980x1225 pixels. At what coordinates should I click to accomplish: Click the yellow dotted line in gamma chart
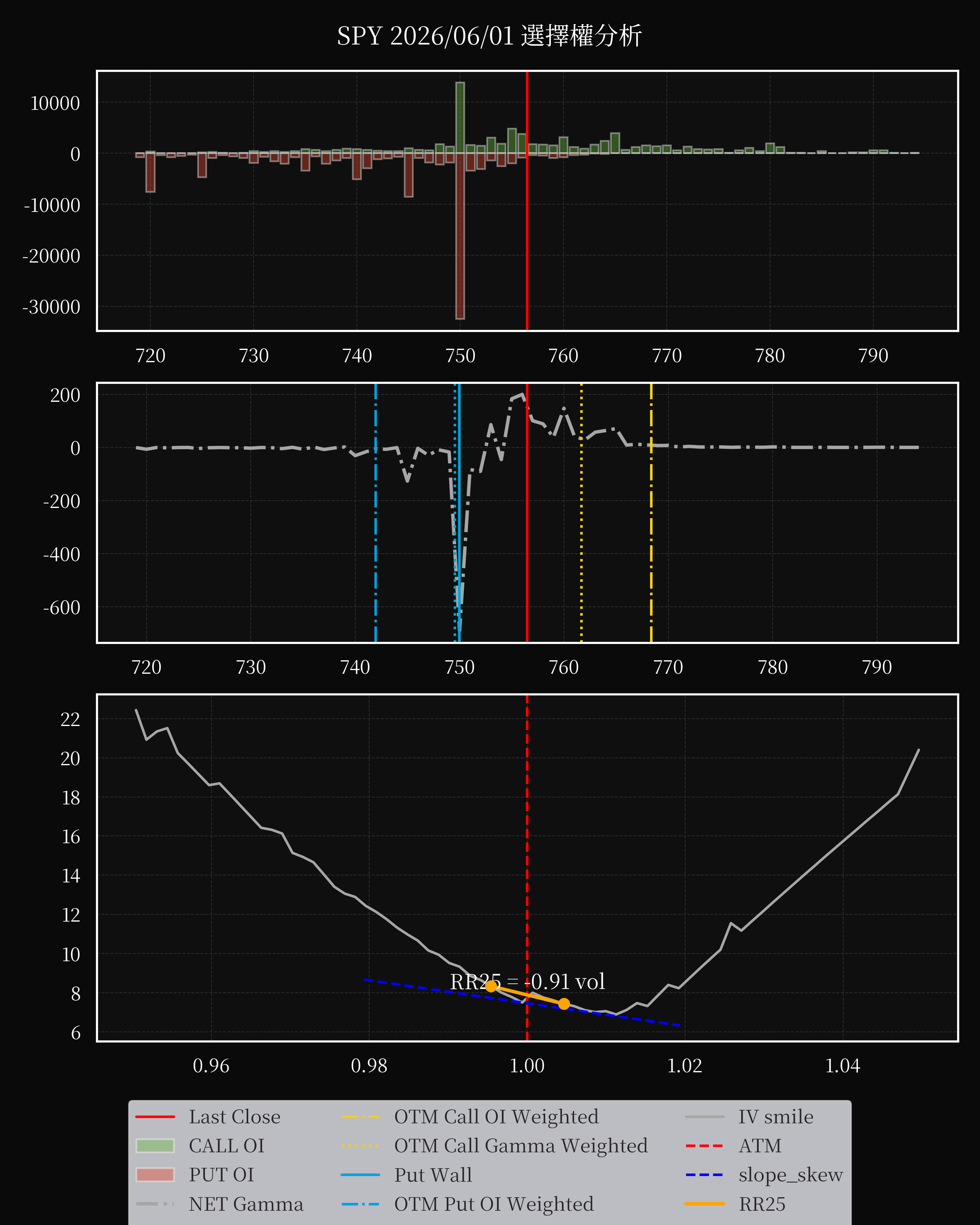click(581, 512)
